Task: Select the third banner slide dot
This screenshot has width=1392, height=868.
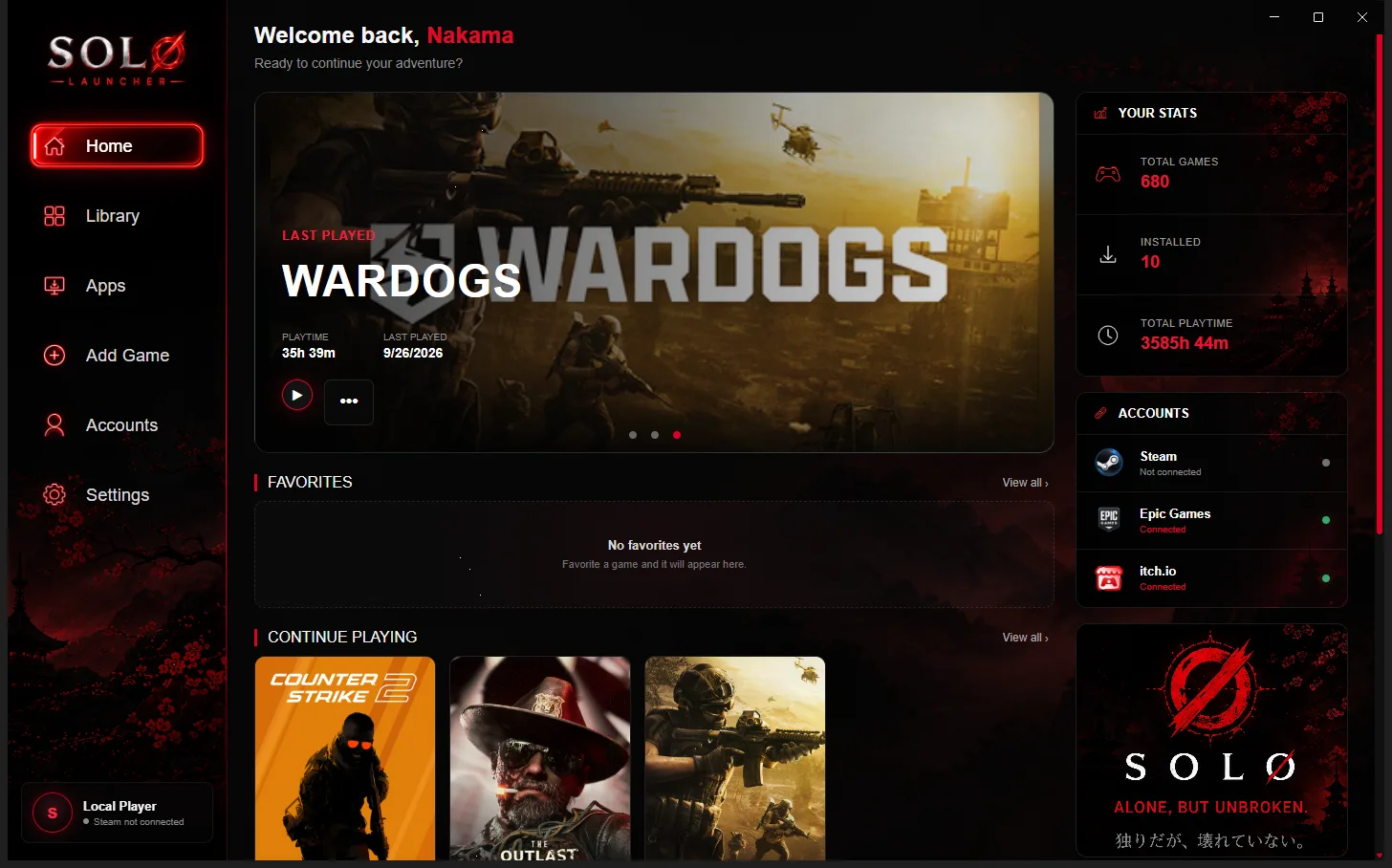Action: pyautogui.click(x=677, y=435)
